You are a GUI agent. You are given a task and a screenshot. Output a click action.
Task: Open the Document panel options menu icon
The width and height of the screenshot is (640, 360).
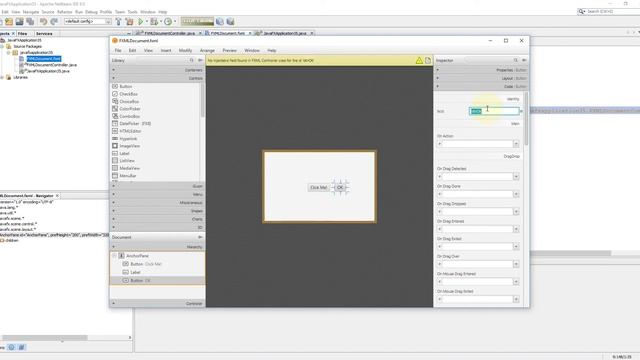pos(200,237)
